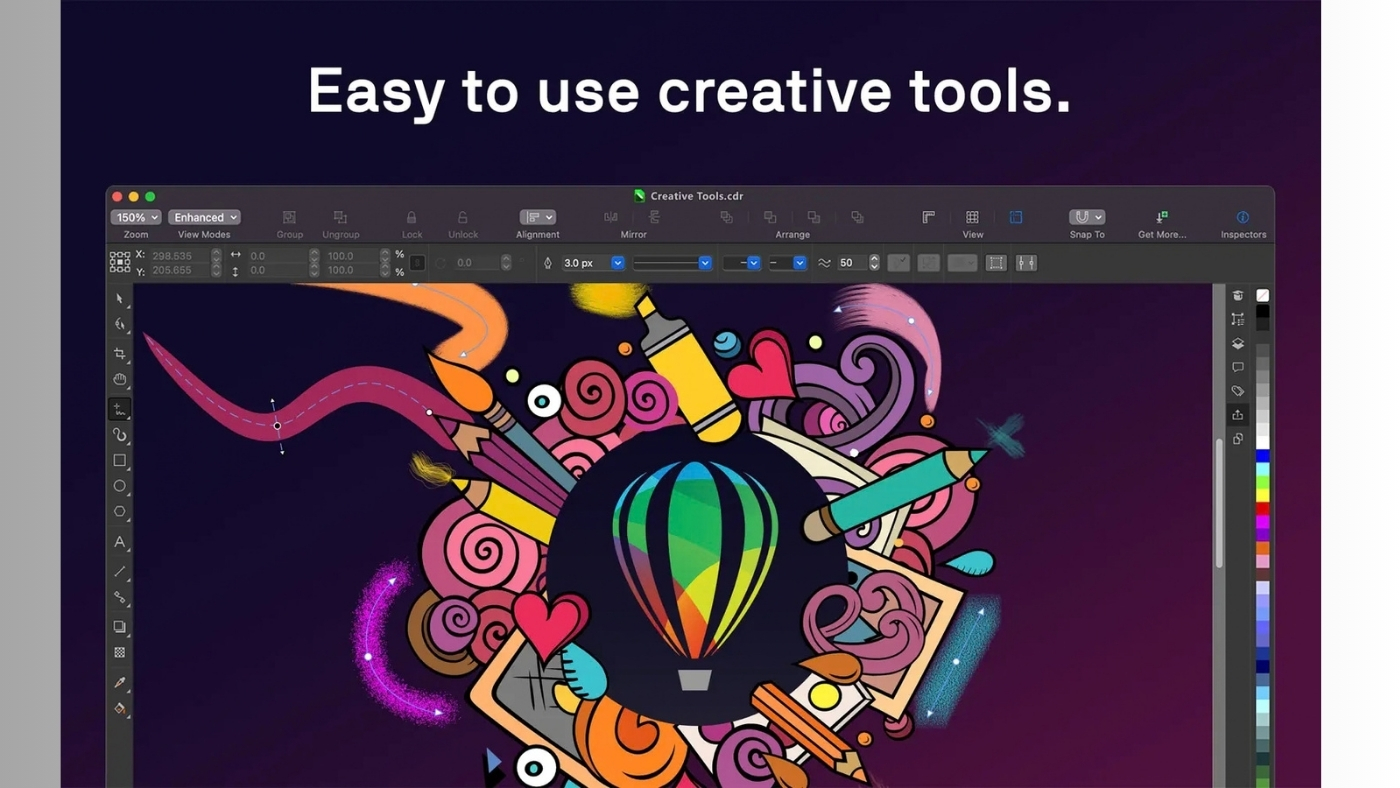Click the Y position field

[179, 270]
